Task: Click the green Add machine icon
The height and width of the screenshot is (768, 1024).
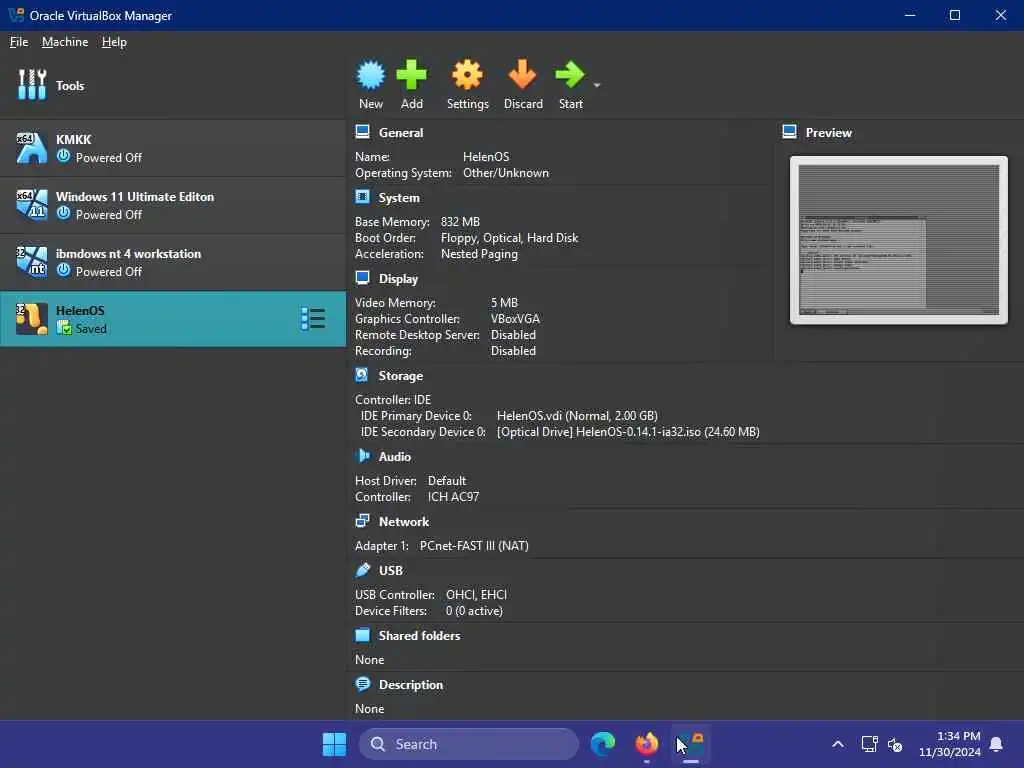Action: [x=411, y=75]
